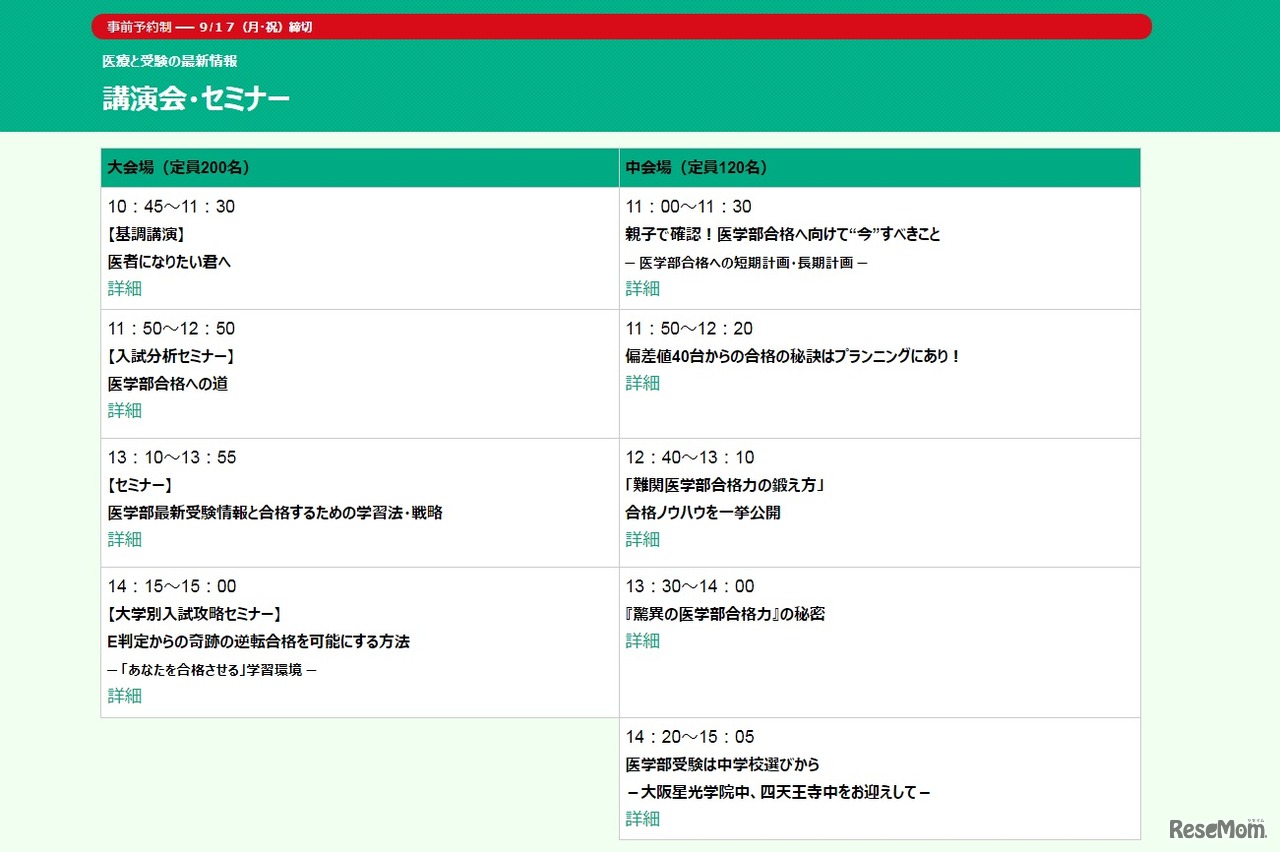Open 詳細 link under 偏差値40台からの合格の秘訣
Image resolution: width=1280 pixels, height=852 pixels.
tap(643, 383)
